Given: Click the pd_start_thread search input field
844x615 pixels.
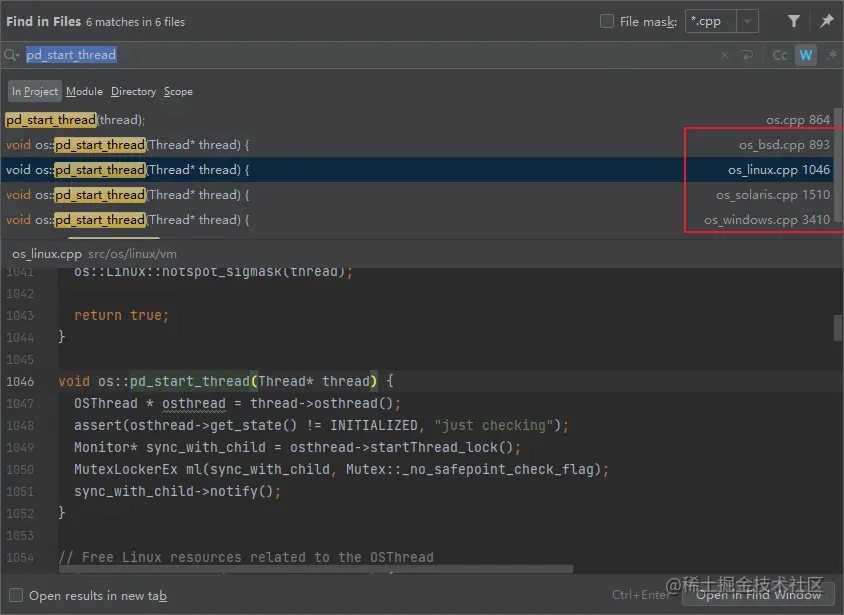Looking at the screenshot, I should 369,55.
